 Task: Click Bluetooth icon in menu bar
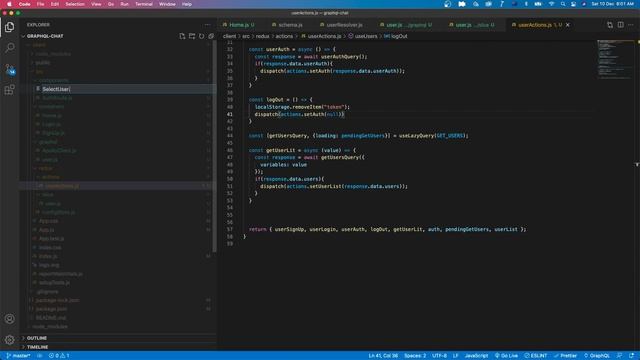[x=526, y=4]
